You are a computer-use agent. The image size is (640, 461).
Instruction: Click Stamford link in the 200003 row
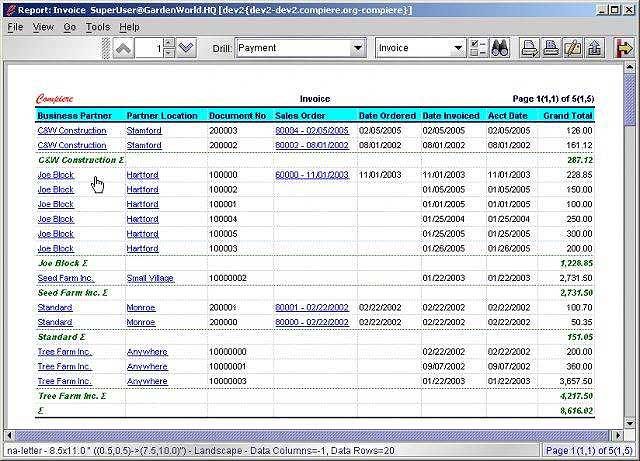pyautogui.click(x=144, y=131)
